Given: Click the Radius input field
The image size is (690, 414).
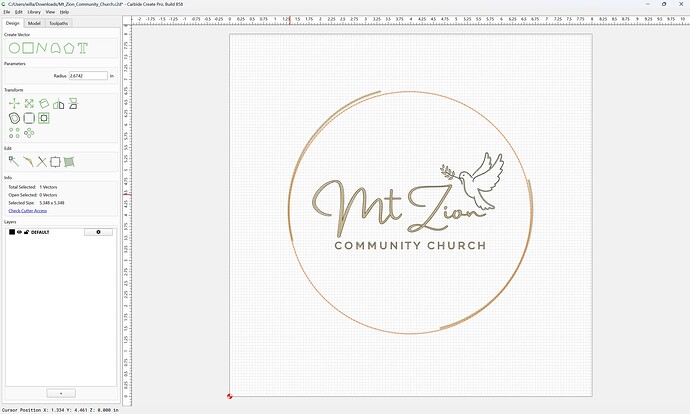Looking at the screenshot, I should 88,76.
